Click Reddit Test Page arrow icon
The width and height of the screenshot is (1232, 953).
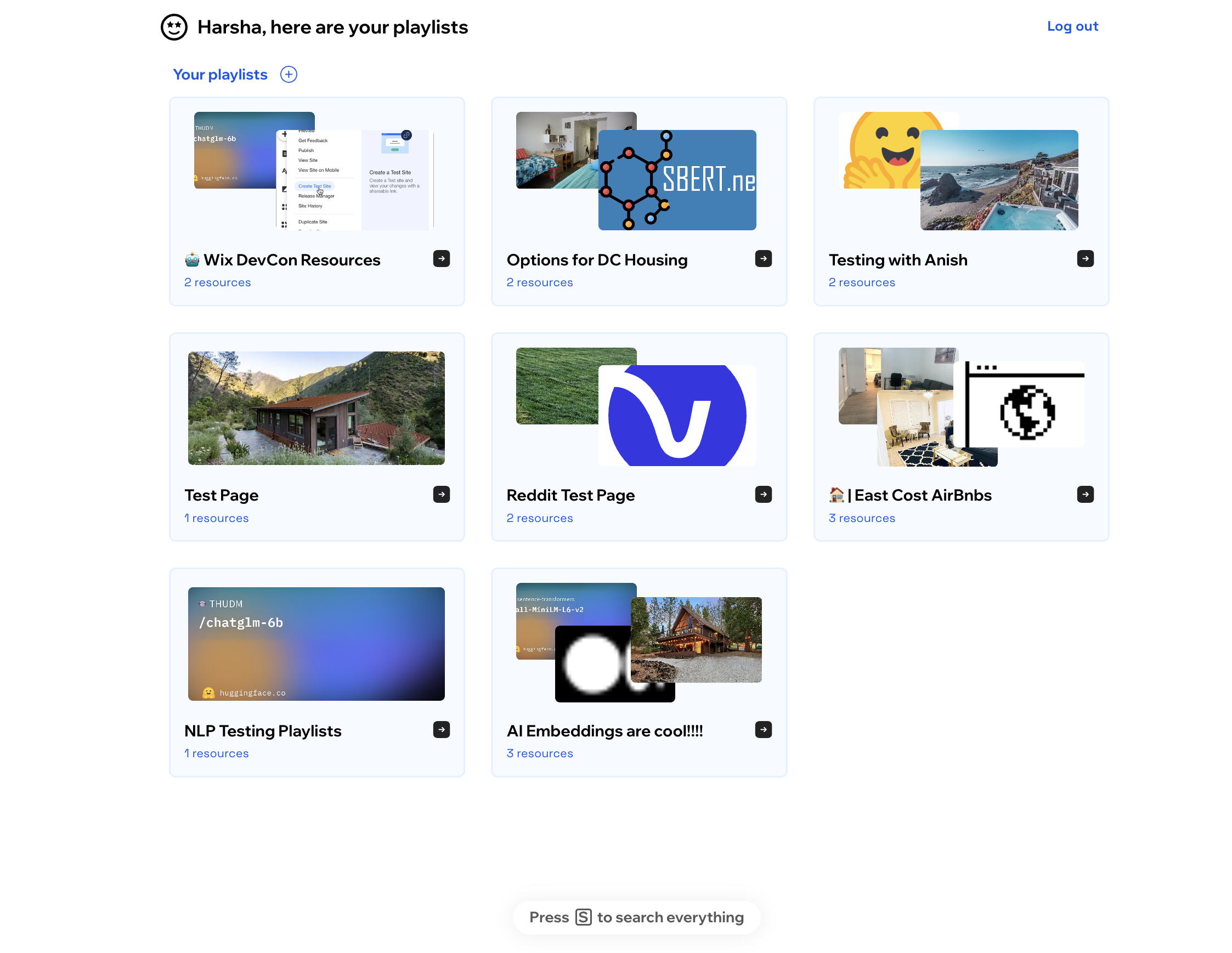762,494
